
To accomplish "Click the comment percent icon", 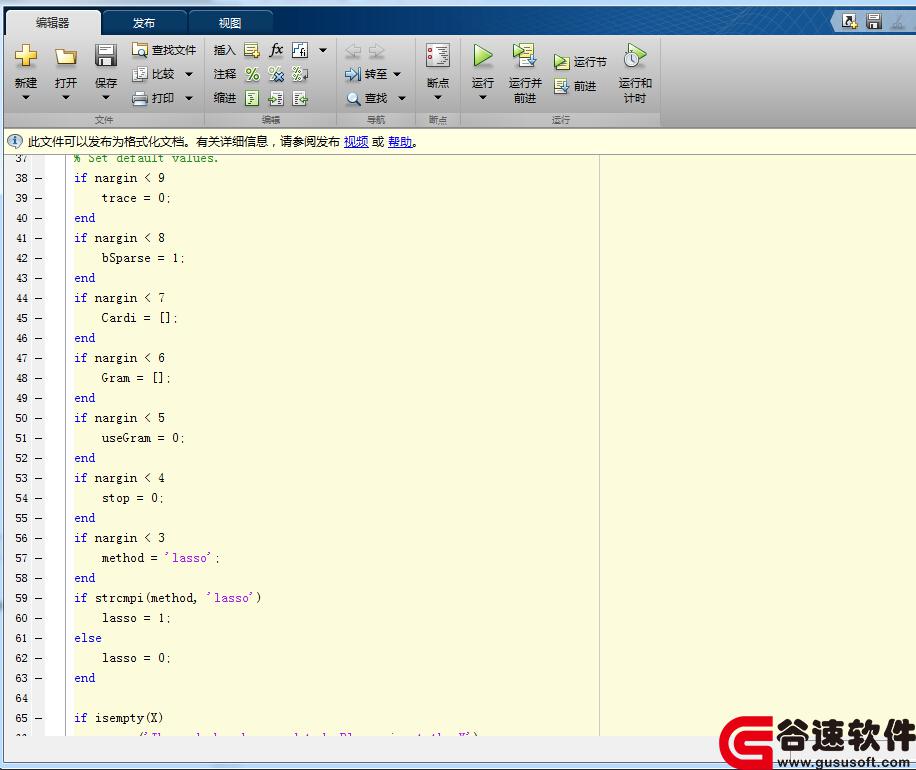I will 252,74.
